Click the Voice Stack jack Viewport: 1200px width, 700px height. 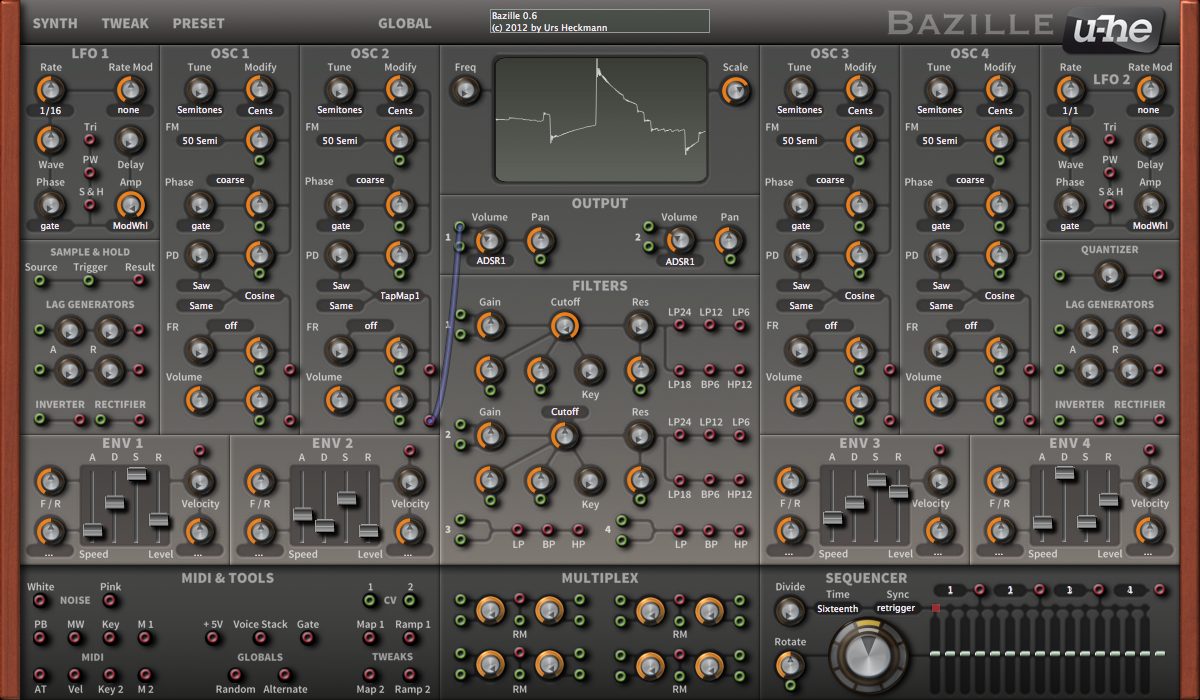(260, 638)
